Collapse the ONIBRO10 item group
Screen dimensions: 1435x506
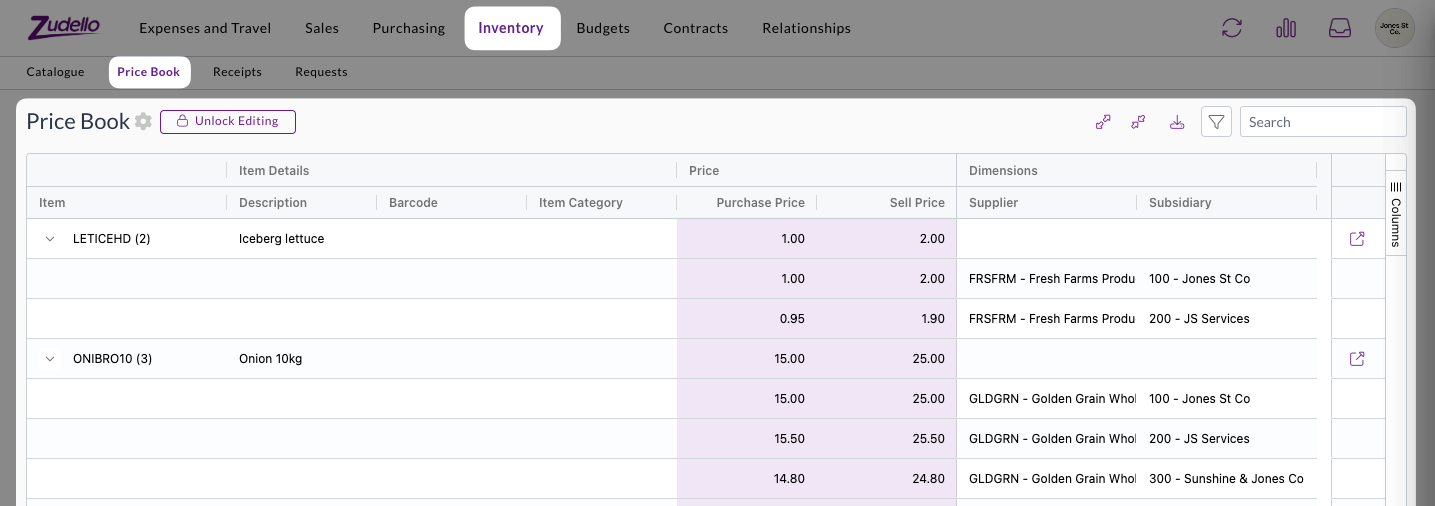50,359
